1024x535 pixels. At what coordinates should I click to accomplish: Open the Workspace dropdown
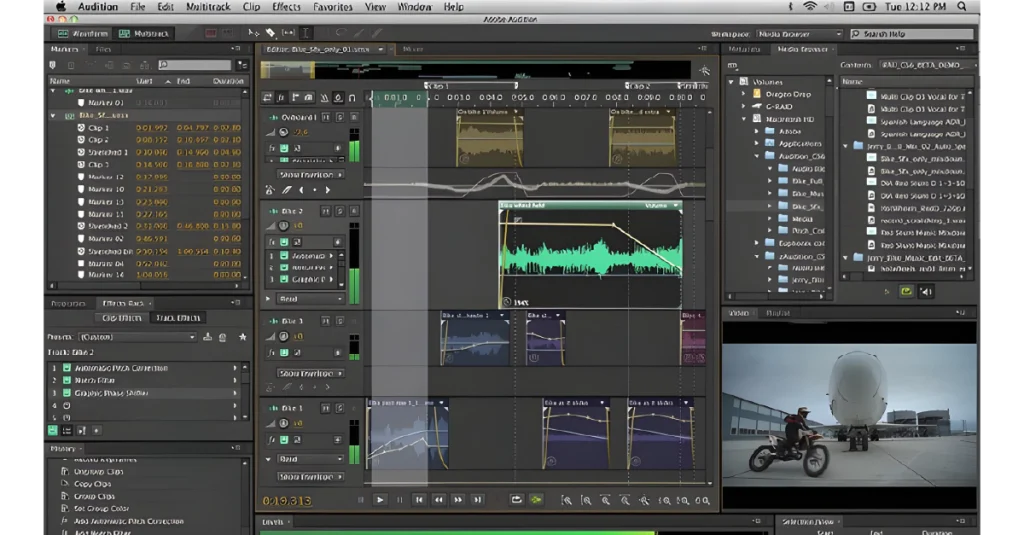tap(800, 34)
